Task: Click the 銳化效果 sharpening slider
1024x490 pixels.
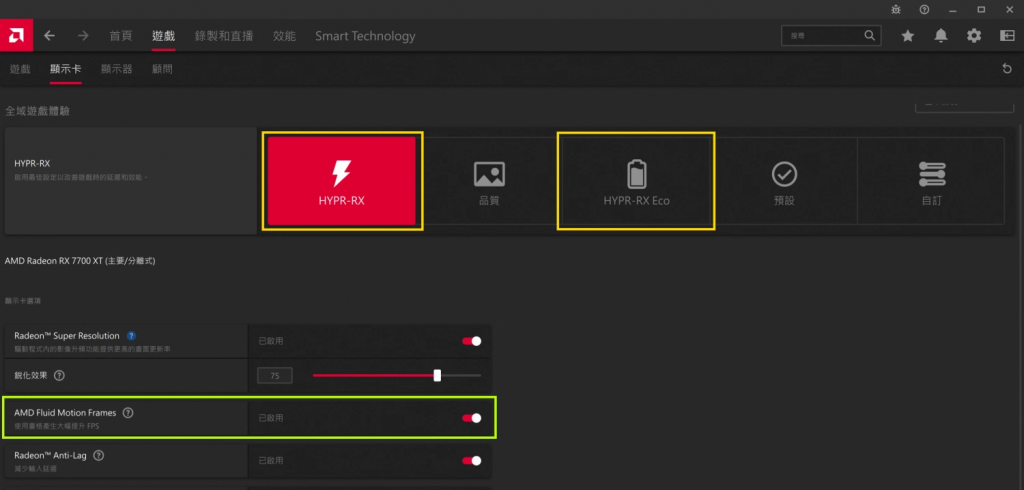Action: pos(396,375)
